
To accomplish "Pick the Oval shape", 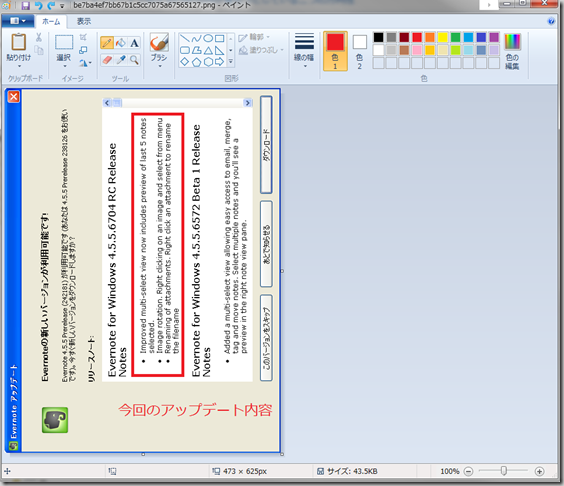I will (208, 38).
